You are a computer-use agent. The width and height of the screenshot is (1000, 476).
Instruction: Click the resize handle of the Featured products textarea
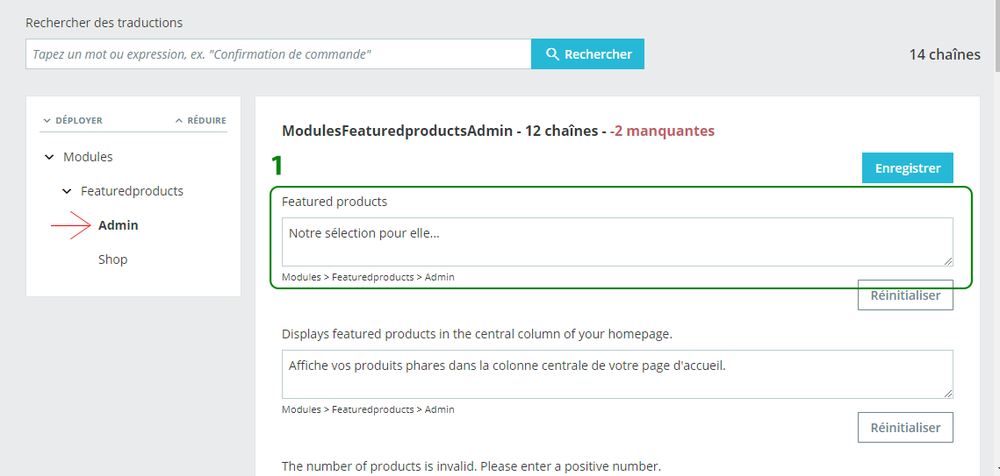coord(947,260)
